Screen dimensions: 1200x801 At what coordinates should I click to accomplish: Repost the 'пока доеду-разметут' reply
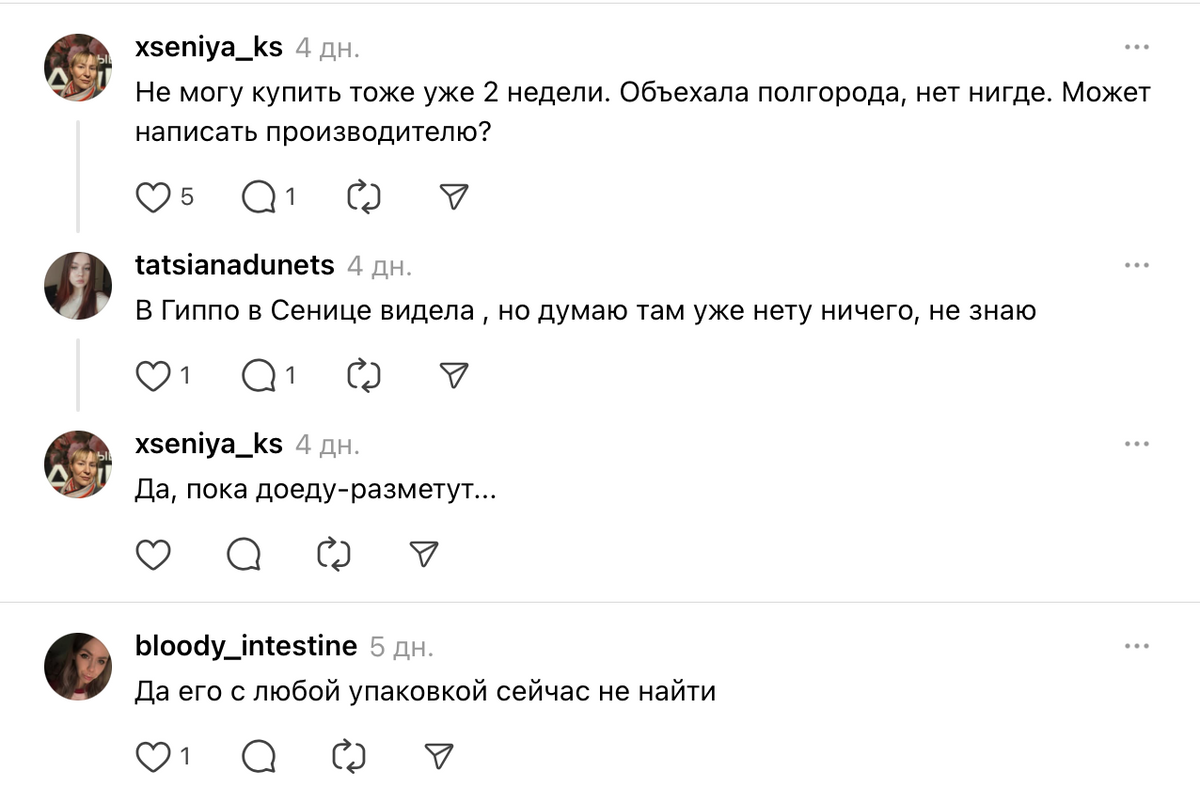(x=334, y=554)
